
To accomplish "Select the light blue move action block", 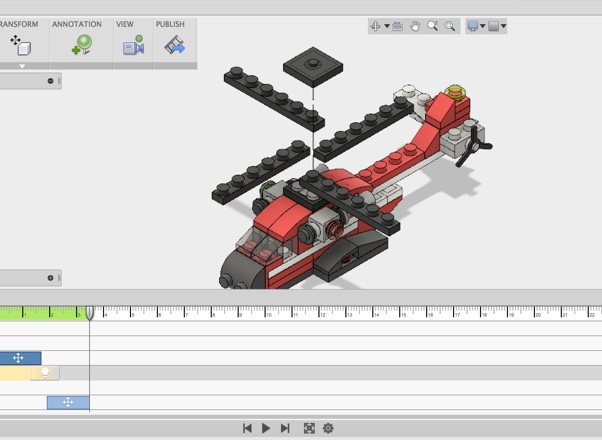I will click(68, 402).
